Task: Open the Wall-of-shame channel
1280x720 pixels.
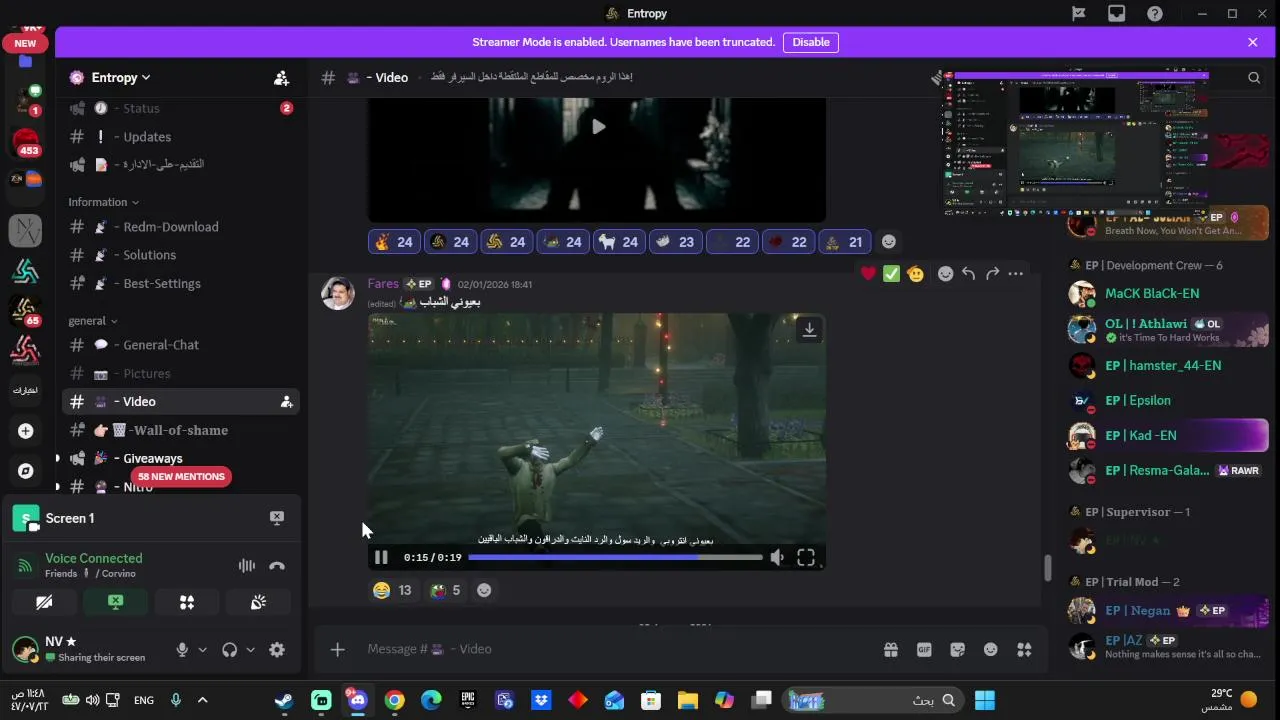Action: [x=180, y=430]
